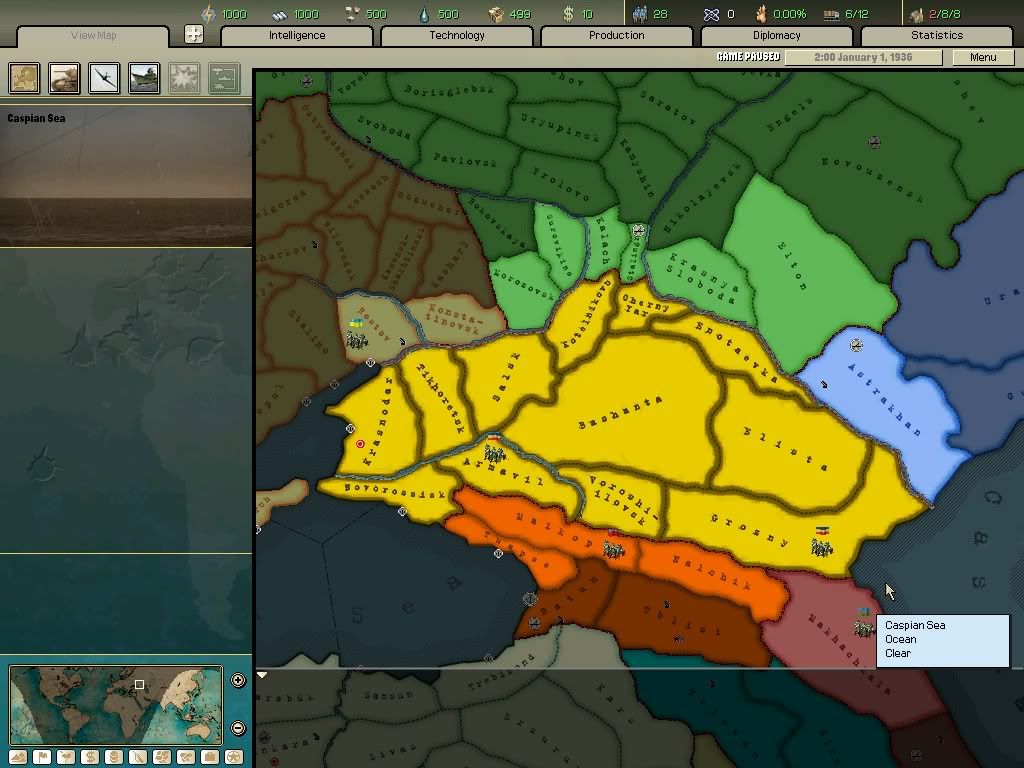Switch to the View Map tab
The image size is (1024, 768).
click(x=93, y=36)
